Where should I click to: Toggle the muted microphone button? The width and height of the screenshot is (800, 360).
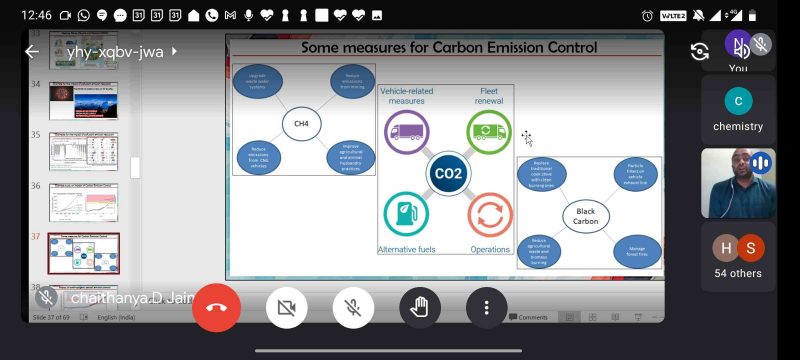click(x=353, y=307)
